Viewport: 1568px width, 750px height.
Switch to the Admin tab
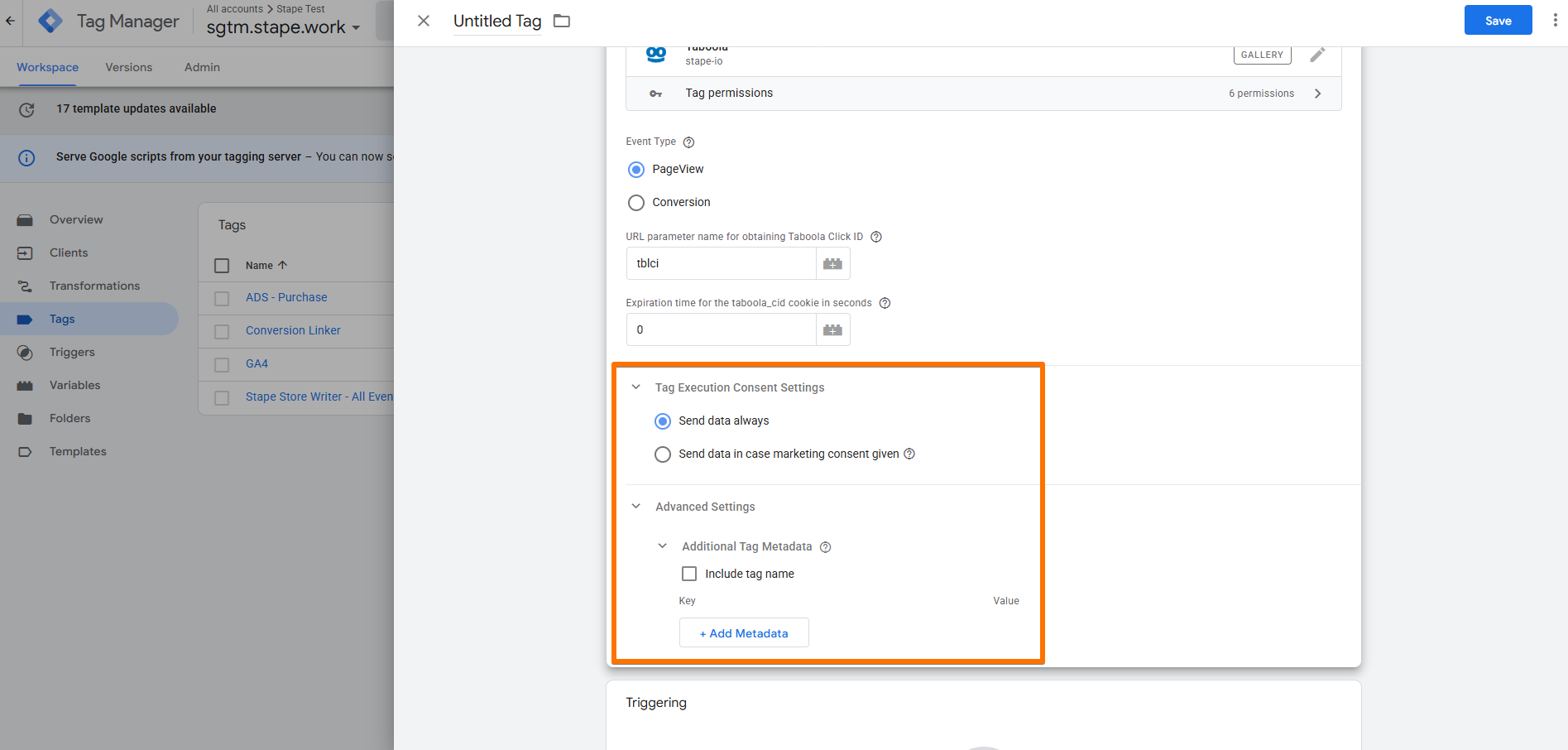(x=202, y=67)
